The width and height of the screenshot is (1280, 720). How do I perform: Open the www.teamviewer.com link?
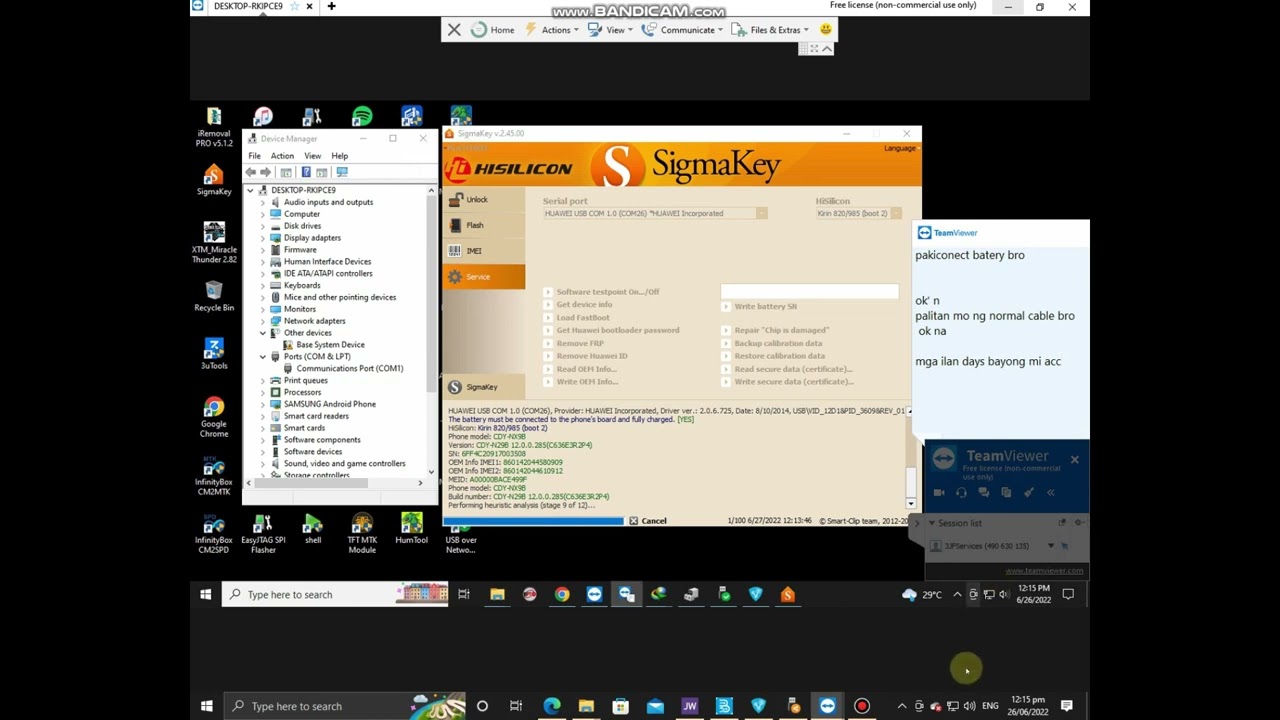(x=1044, y=571)
